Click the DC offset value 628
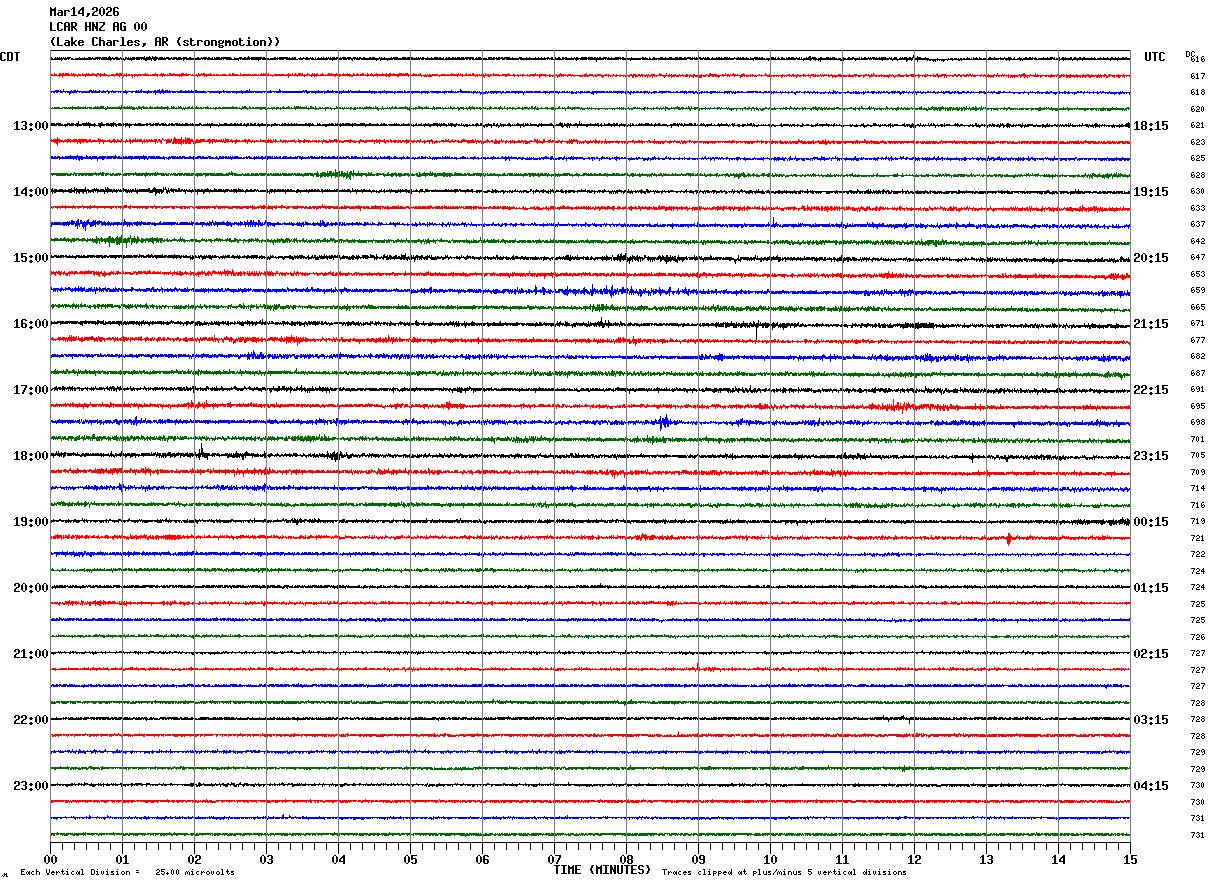The image size is (1210, 886). pyautogui.click(x=1197, y=175)
